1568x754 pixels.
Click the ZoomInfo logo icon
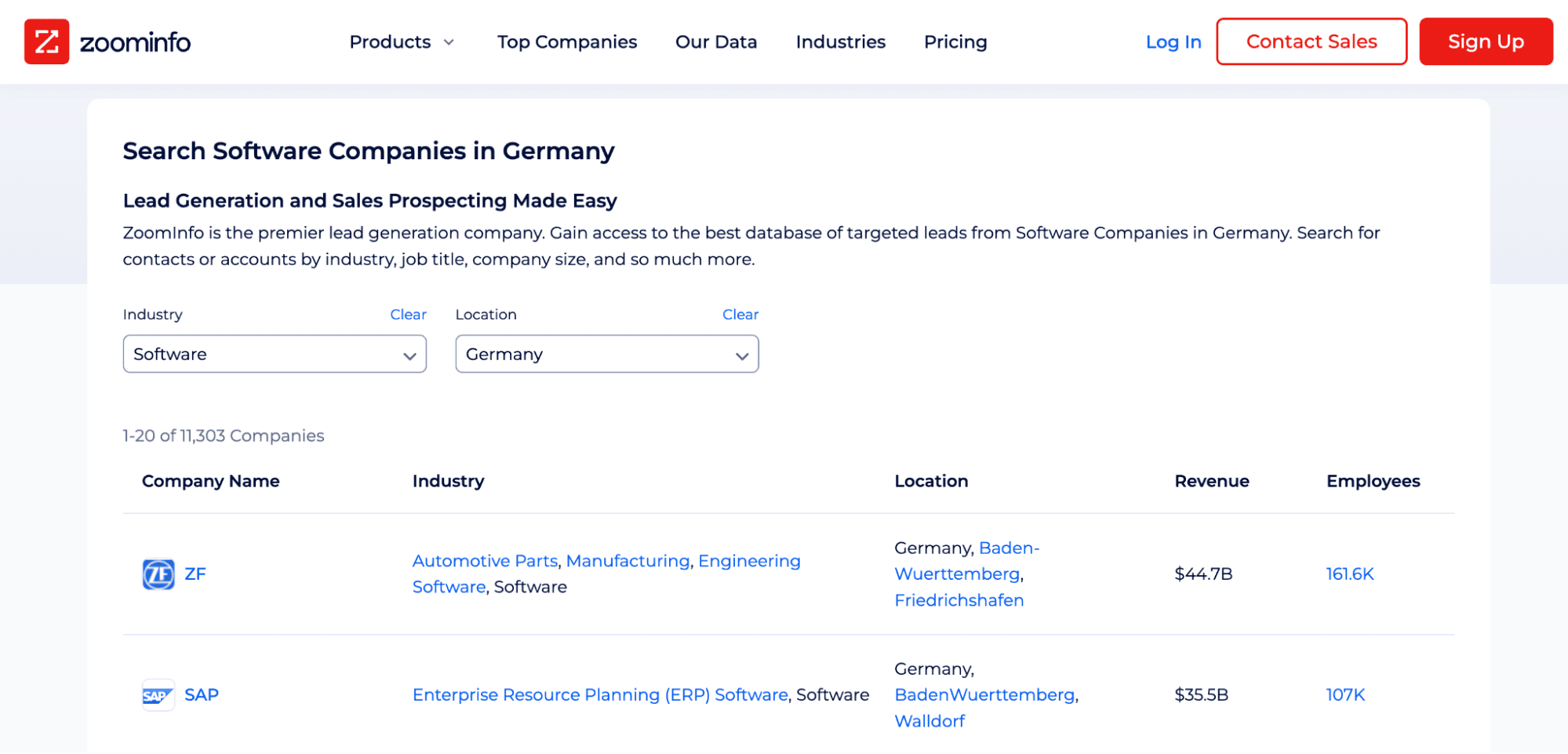(x=46, y=42)
